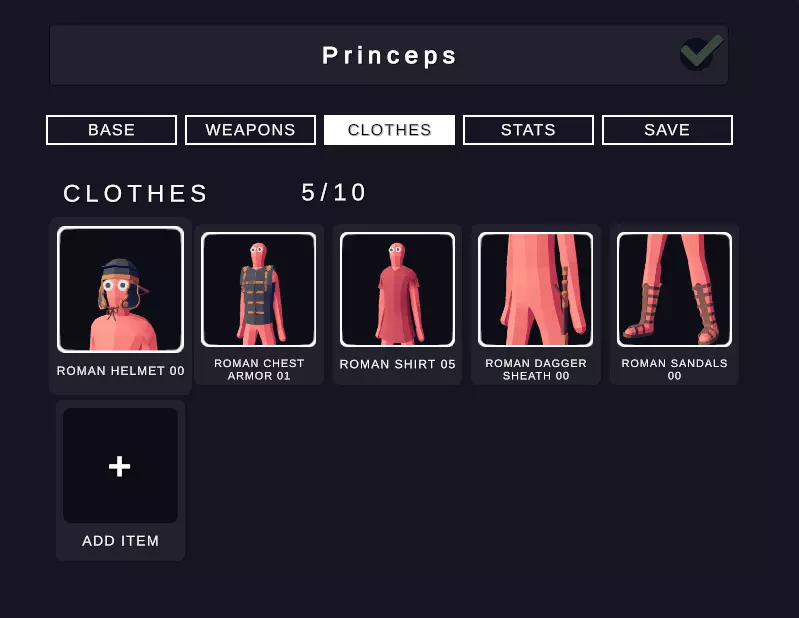Choose the Roman Shirt 05 image
This screenshot has height=618, width=799.
pyautogui.click(x=397, y=289)
